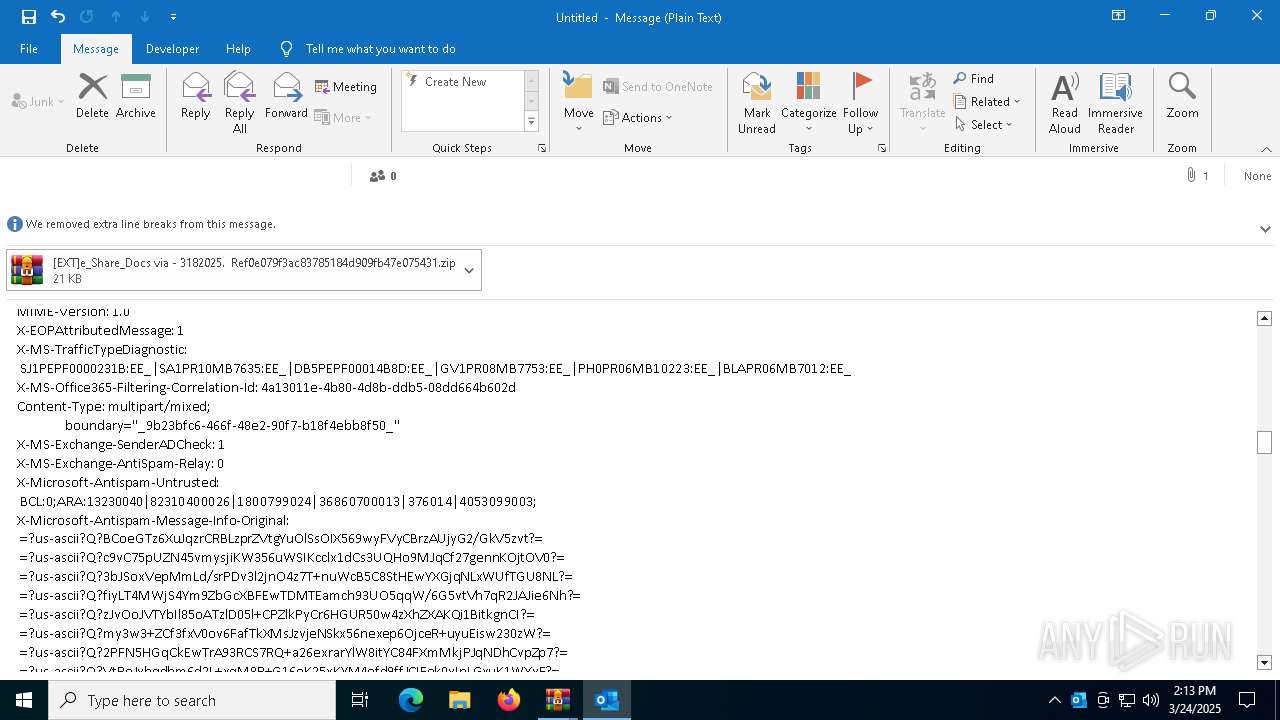
Task: Undo last action in title bar
Action: pyautogui.click(x=58, y=17)
